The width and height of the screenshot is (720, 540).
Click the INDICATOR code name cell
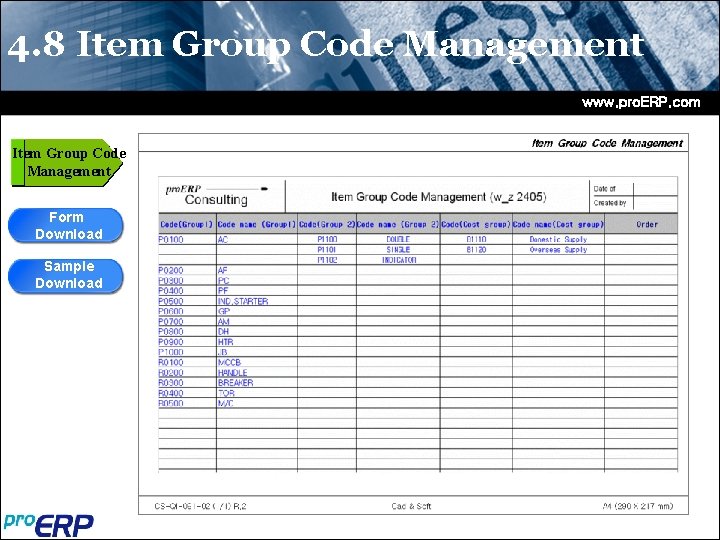(399, 260)
